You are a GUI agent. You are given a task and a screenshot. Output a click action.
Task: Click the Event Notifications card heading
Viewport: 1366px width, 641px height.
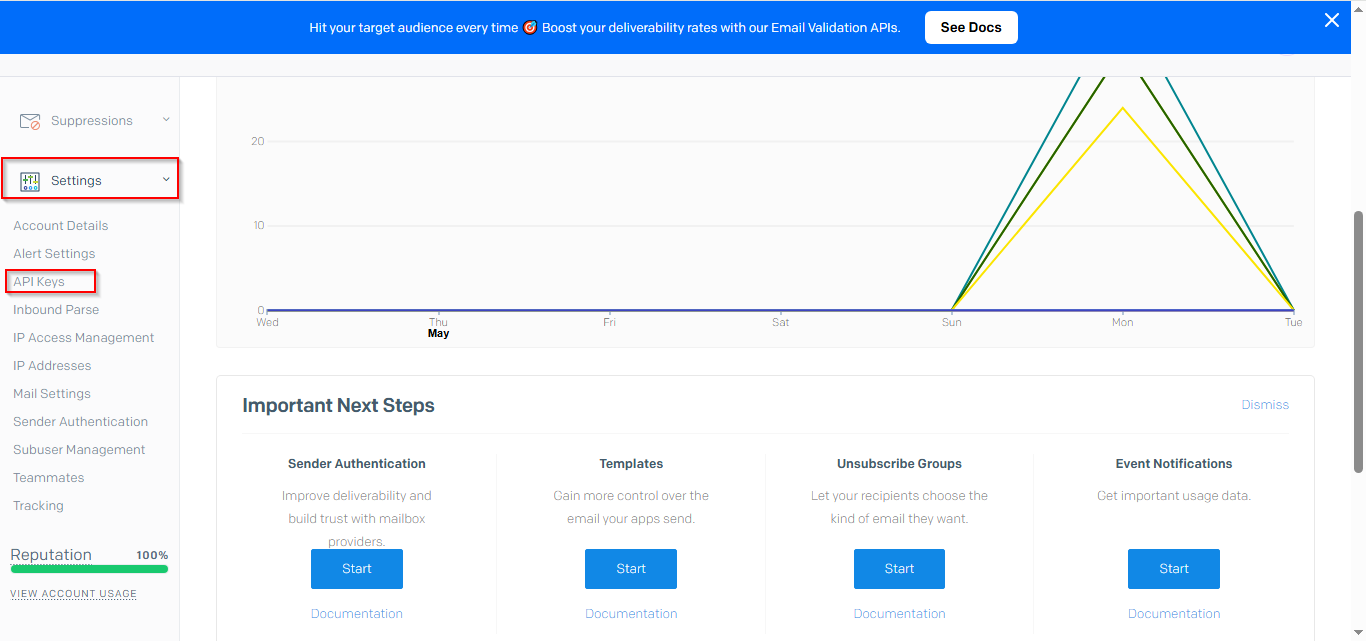[x=1174, y=464]
